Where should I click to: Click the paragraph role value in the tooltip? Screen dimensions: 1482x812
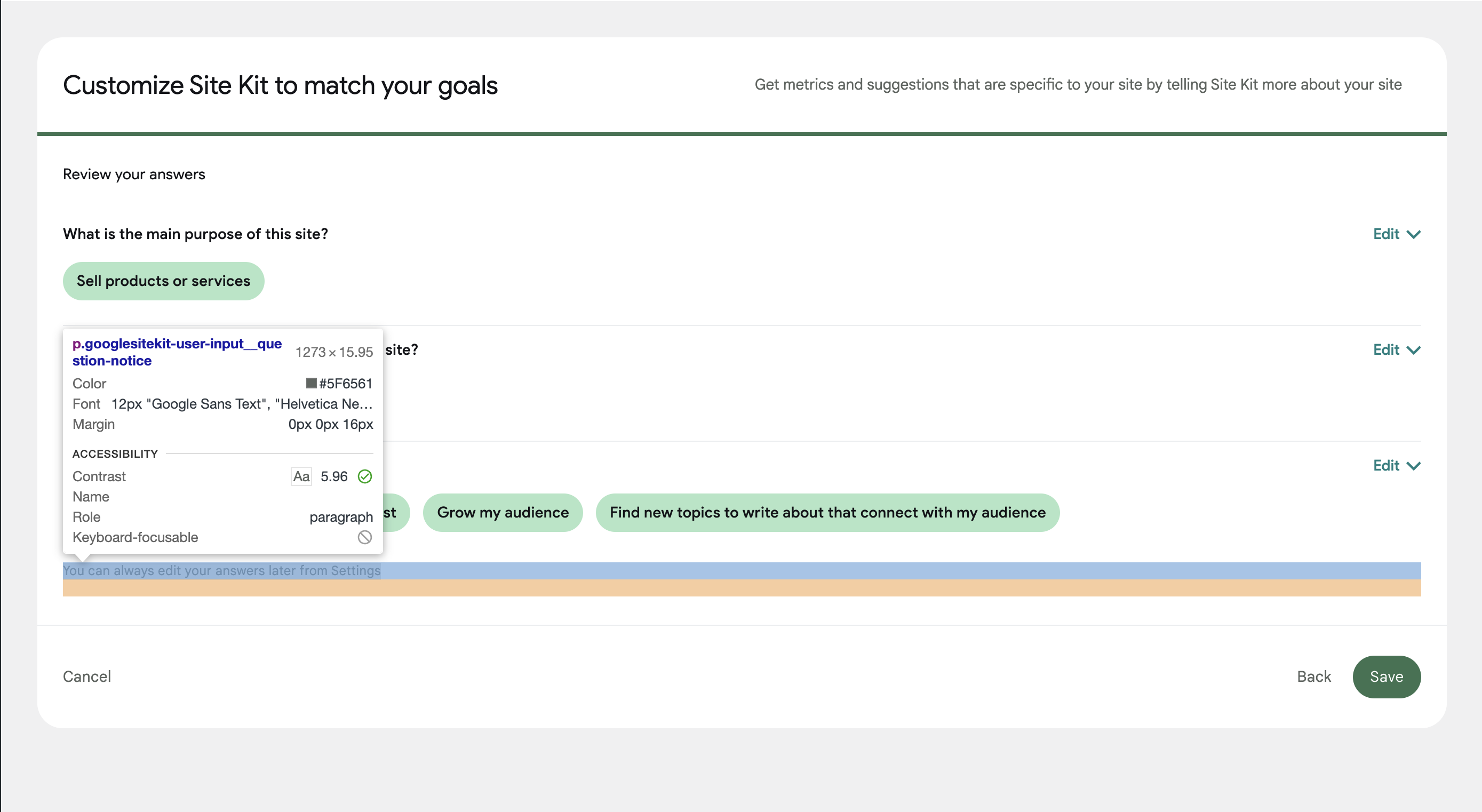tap(341, 517)
